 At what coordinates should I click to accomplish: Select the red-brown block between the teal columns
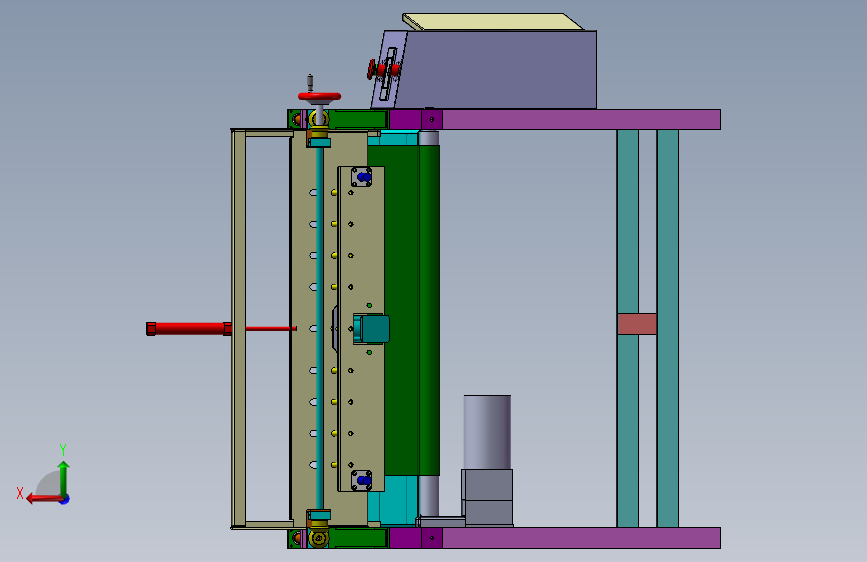pos(637,324)
